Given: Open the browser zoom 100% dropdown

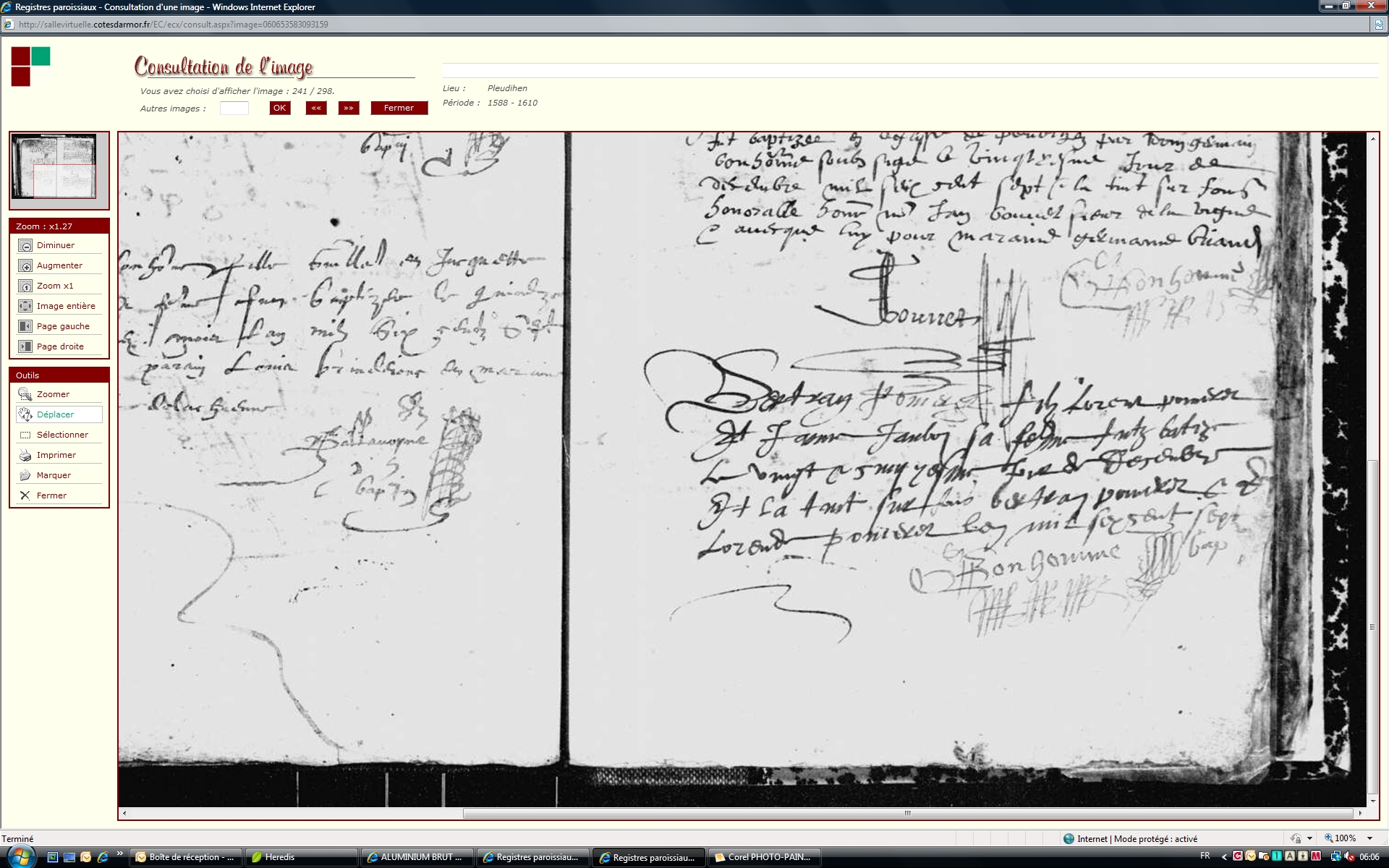Looking at the screenshot, I should point(1369,838).
